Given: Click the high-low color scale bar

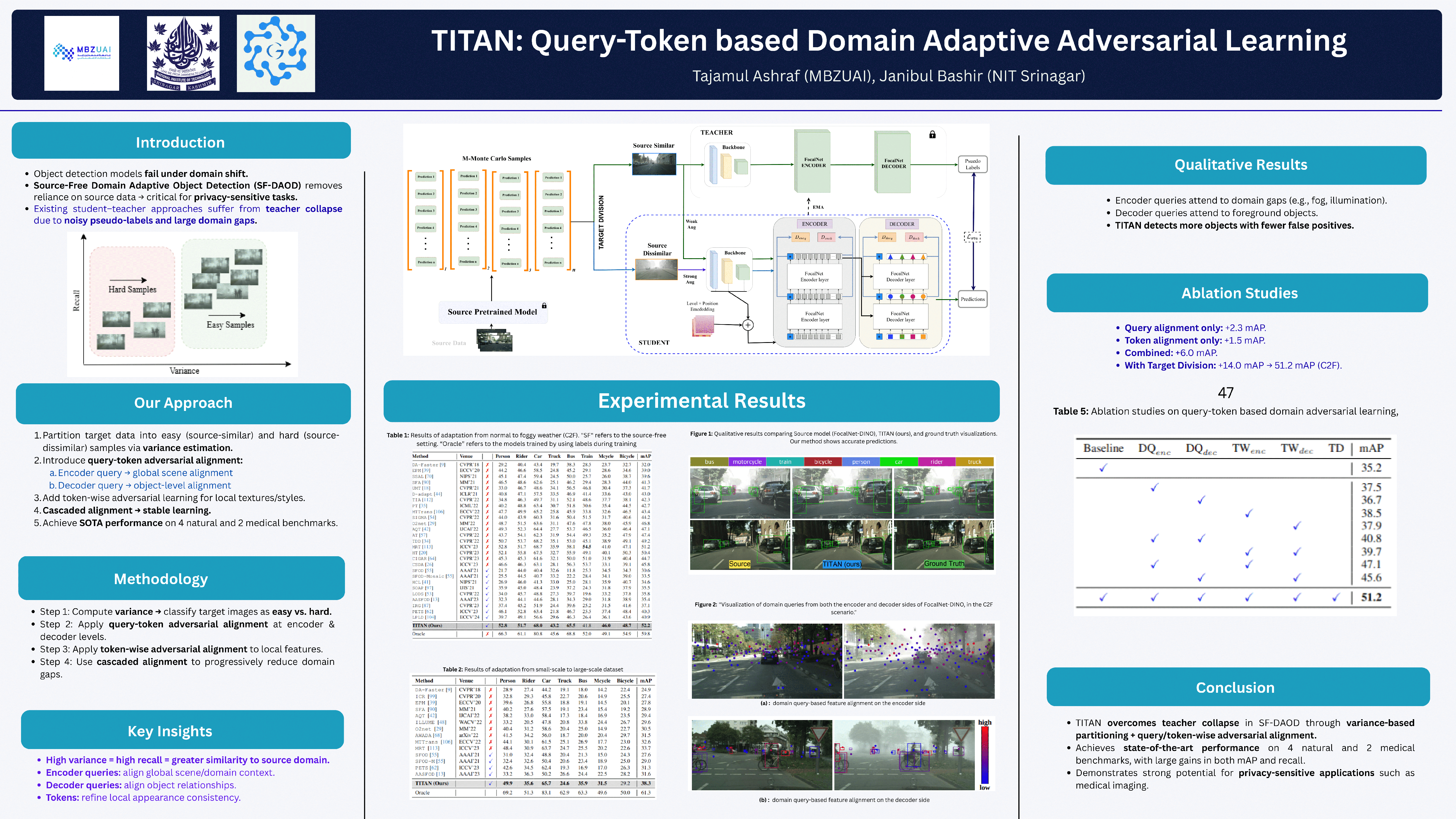Looking at the screenshot, I should click(985, 754).
